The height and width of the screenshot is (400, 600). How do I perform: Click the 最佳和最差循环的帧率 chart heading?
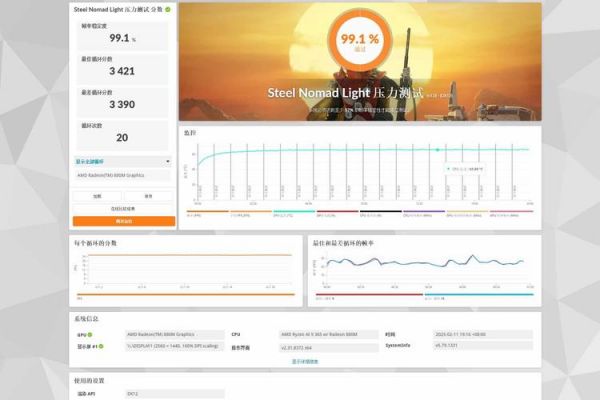(x=343, y=243)
